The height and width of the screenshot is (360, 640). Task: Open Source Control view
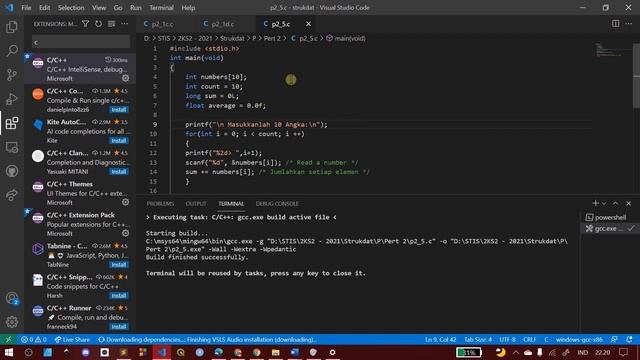coord(12,75)
